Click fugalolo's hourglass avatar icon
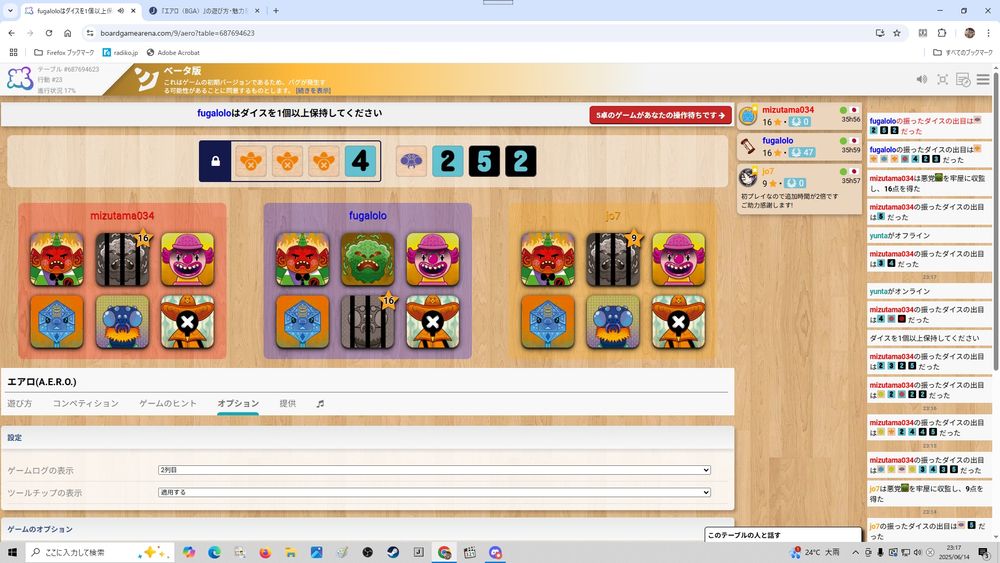The height and width of the screenshot is (563, 1000). (748, 147)
